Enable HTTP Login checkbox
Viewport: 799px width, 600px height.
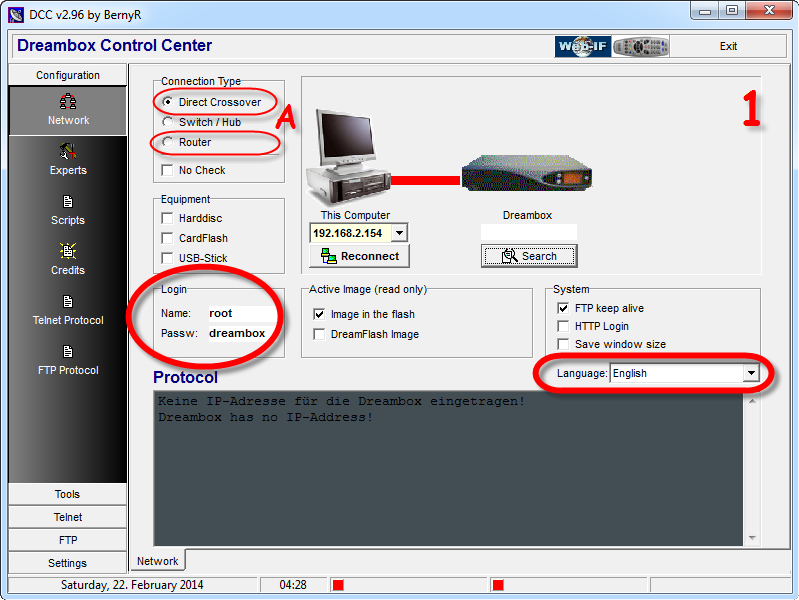pos(563,326)
